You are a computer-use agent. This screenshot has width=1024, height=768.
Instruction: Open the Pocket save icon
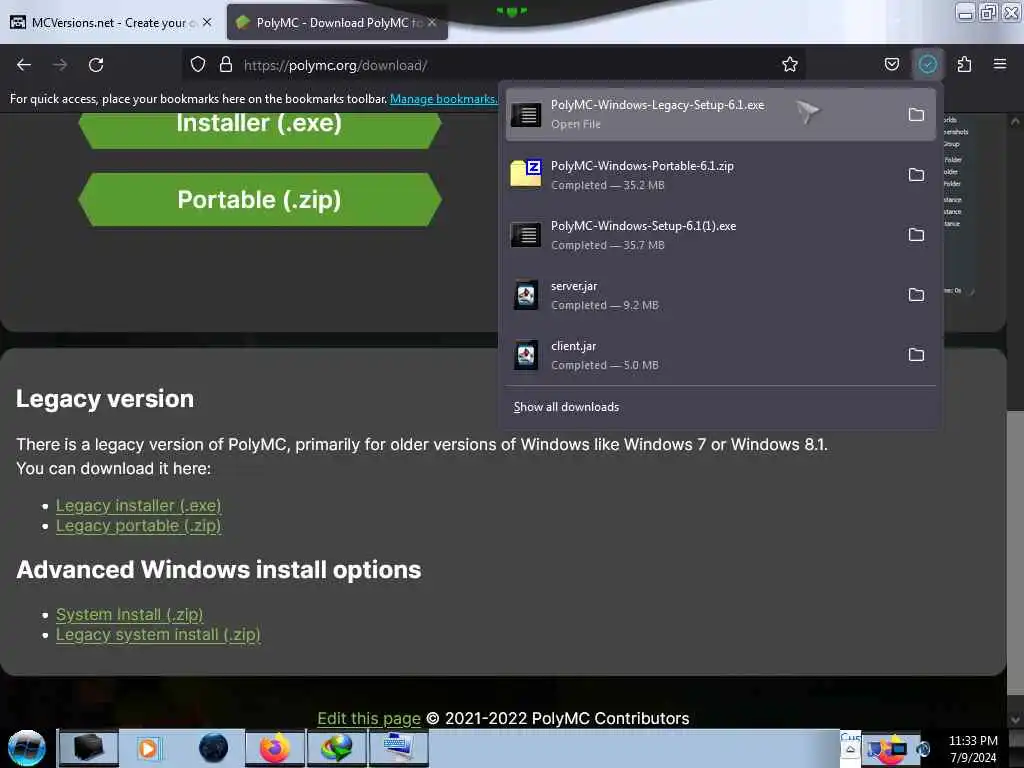click(891, 64)
